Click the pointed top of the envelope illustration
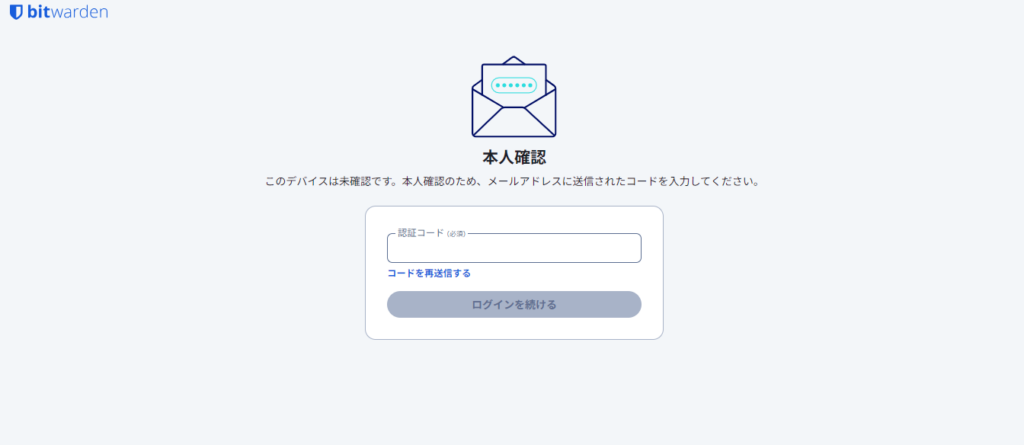The image size is (1024, 445). tap(514, 59)
